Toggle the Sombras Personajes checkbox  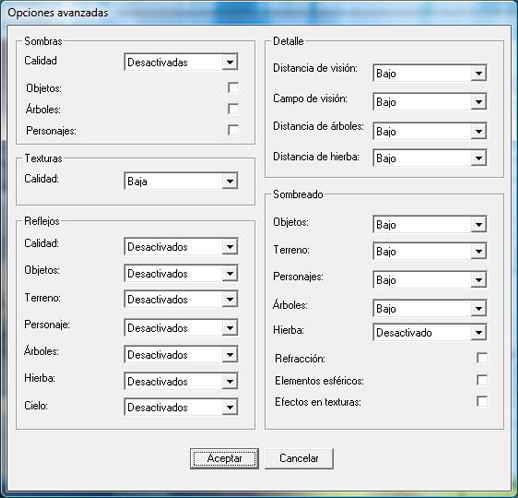point(233,130)
